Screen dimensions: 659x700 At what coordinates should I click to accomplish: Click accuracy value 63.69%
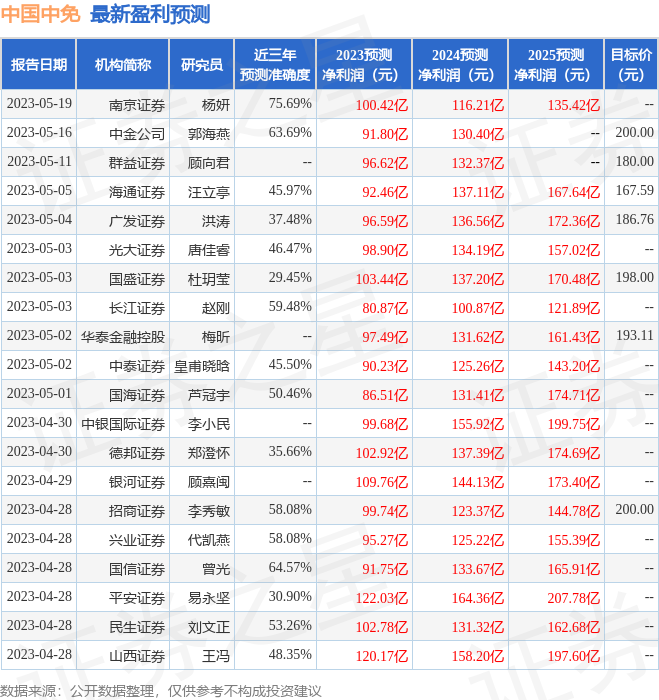click(x=290, y=132)
